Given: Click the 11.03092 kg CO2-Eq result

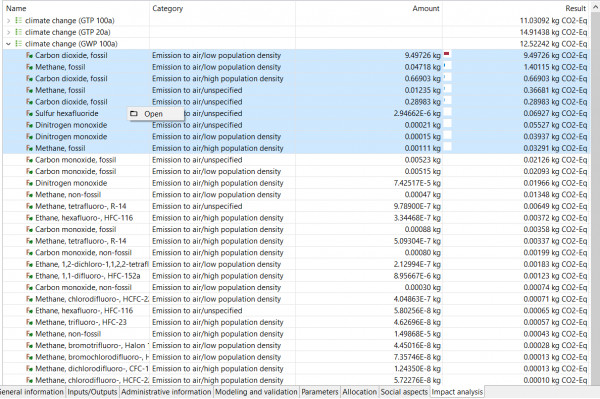Looking at the screenshot, I should pyautogui.click(x=553, y=21).
